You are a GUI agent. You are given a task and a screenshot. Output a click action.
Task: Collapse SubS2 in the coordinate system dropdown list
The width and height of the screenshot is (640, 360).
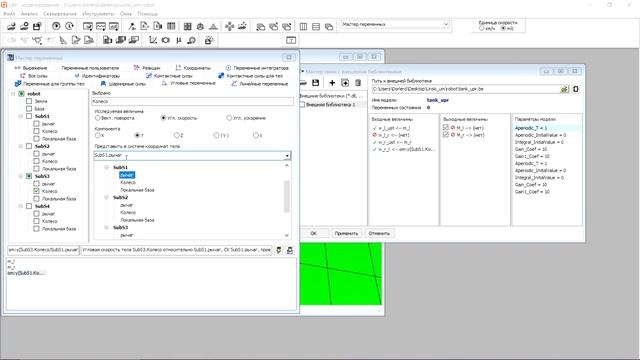[x=106, y=197]
